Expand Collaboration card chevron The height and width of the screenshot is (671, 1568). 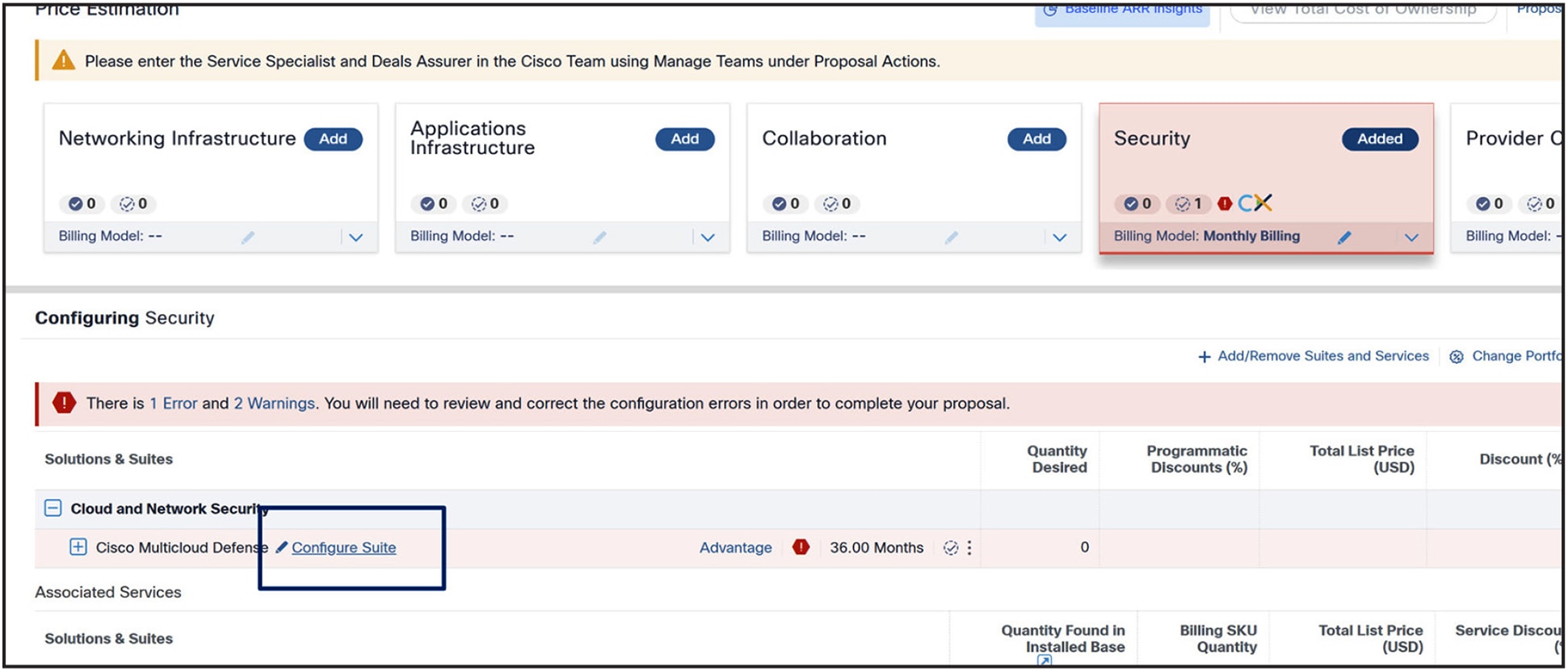1060,237
